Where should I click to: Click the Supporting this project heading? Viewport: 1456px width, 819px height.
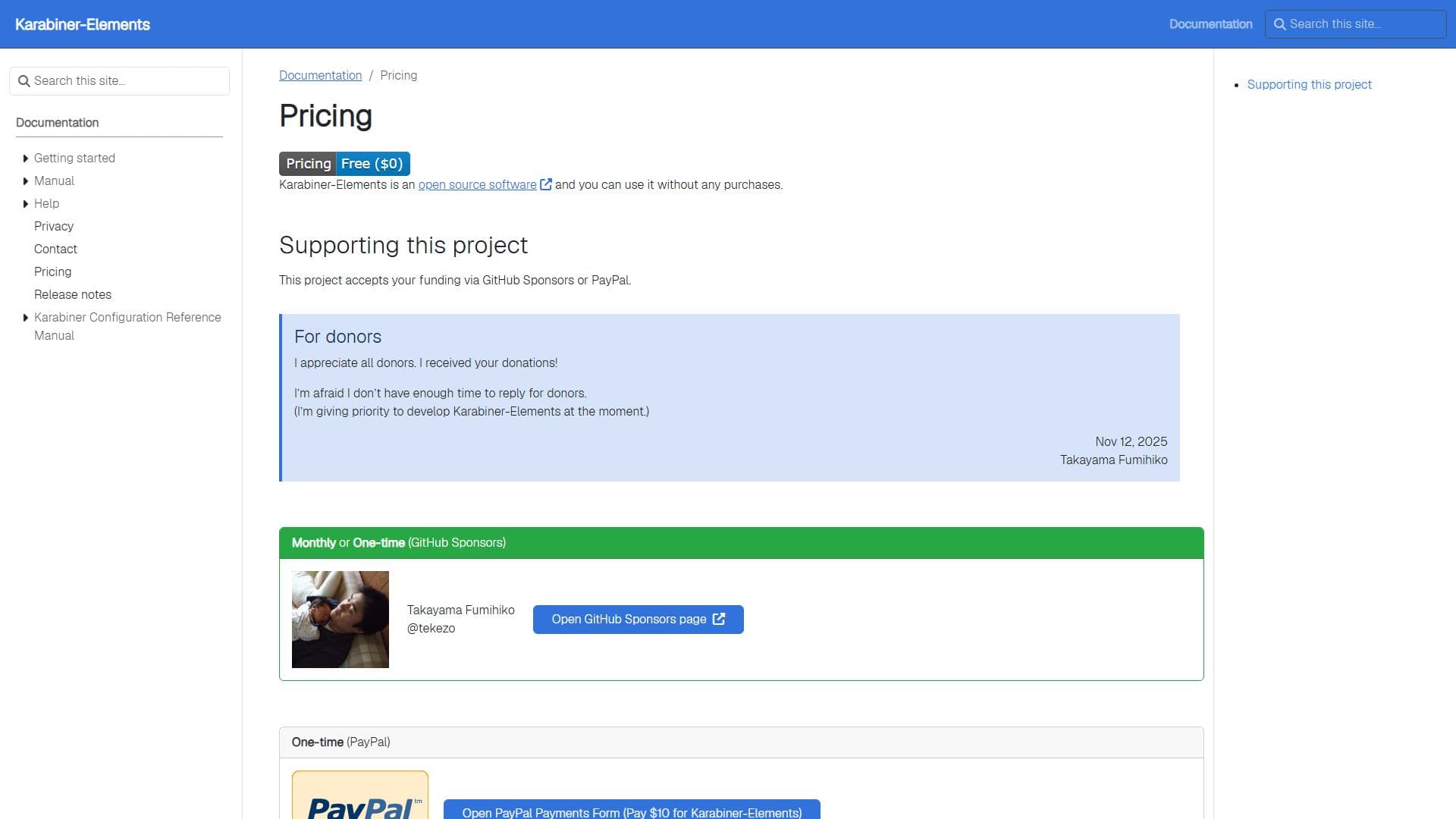[x=403, y=245]
